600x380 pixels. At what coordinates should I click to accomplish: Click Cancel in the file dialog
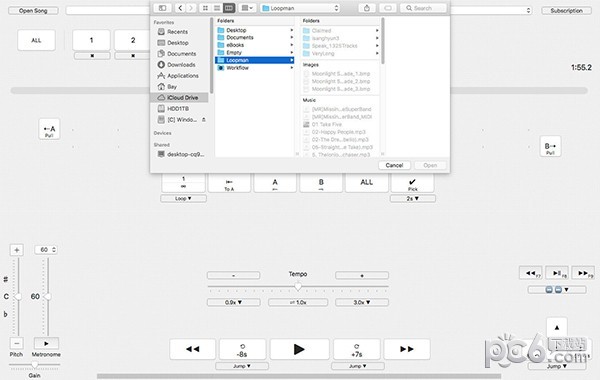pos(394,165)
